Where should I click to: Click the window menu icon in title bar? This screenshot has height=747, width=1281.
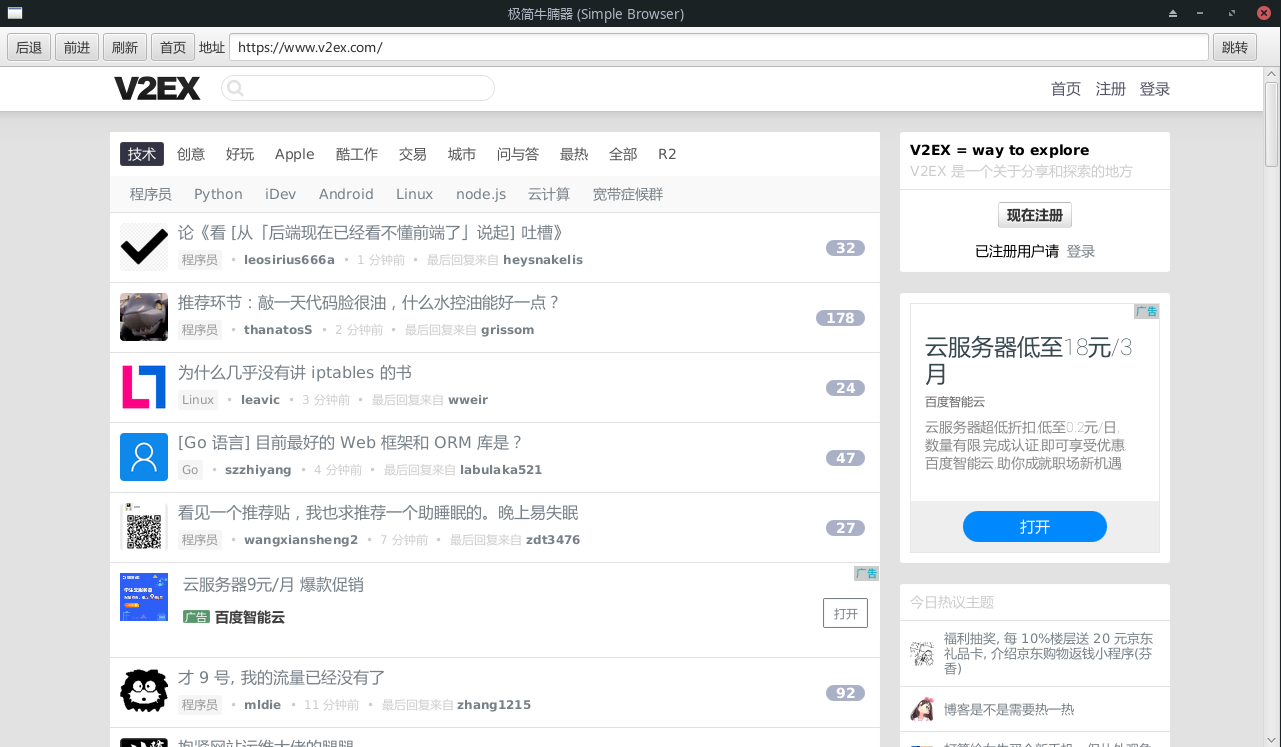(15, 13)
